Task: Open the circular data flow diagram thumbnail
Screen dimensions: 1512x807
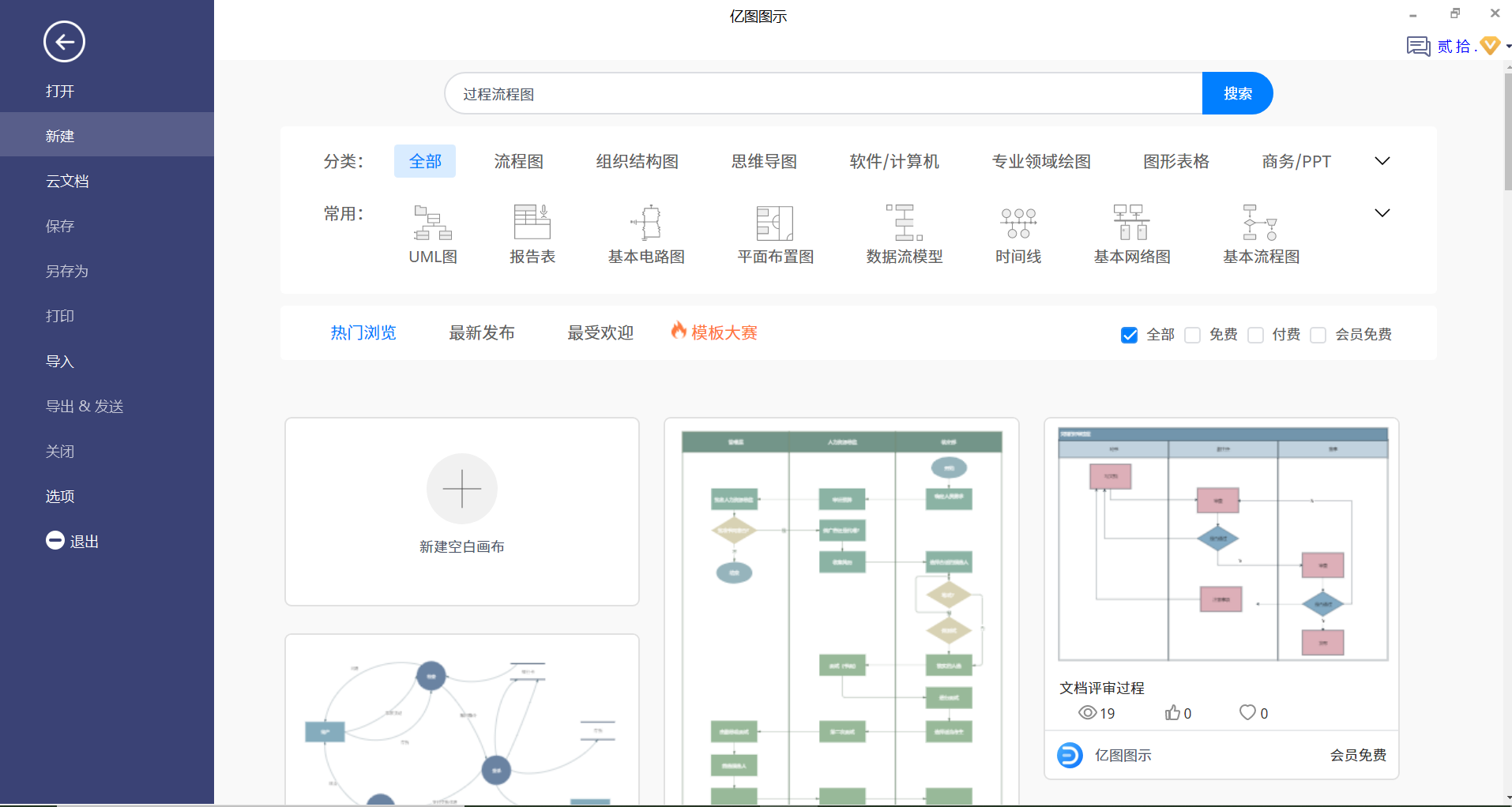Action: pyautogui.click(x=462, y=726)
